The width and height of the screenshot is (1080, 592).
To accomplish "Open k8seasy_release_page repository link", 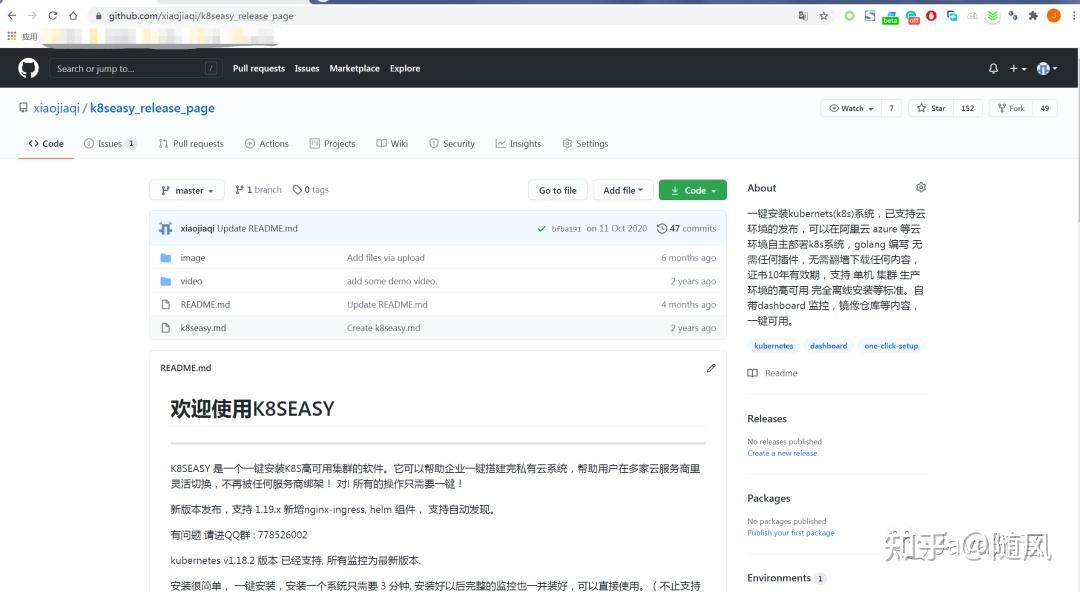I will pyautogui.click(x=152, y=108).
